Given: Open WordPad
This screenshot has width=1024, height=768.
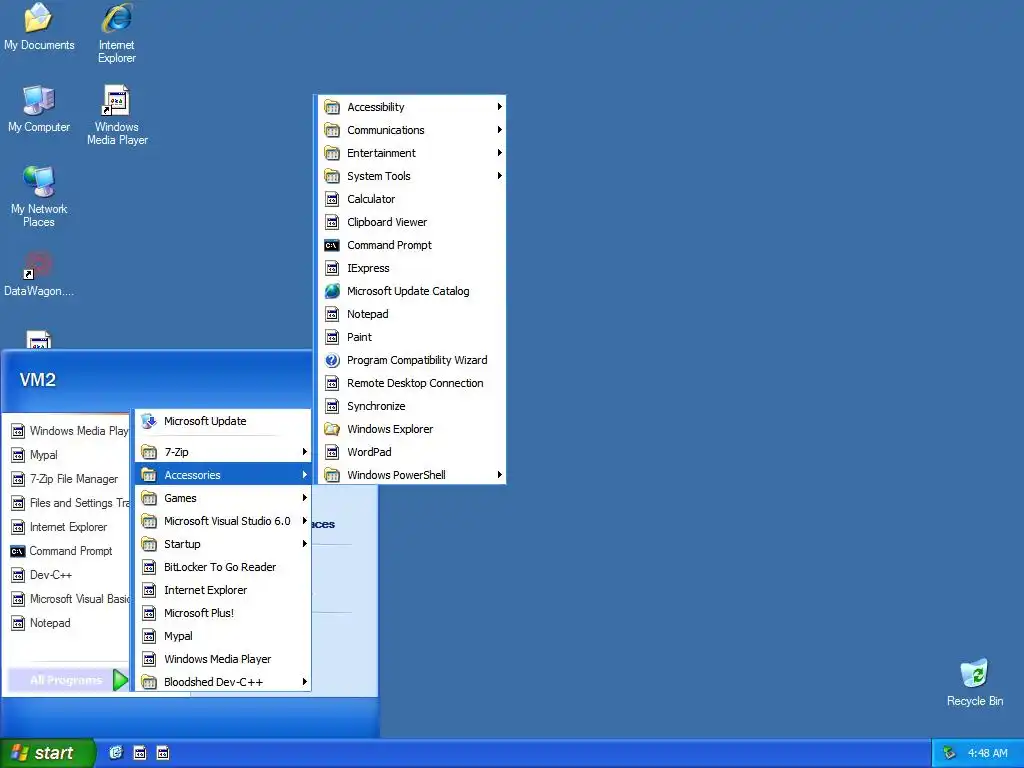Looking at the screenshot, I should coord(412,452).
